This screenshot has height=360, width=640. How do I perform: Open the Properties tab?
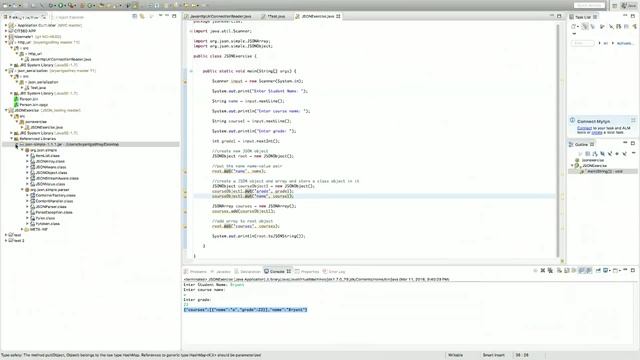(307, 271)
